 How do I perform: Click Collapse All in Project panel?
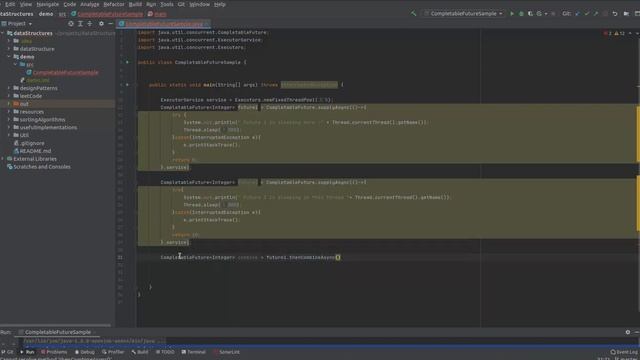[x=89, y=24]
